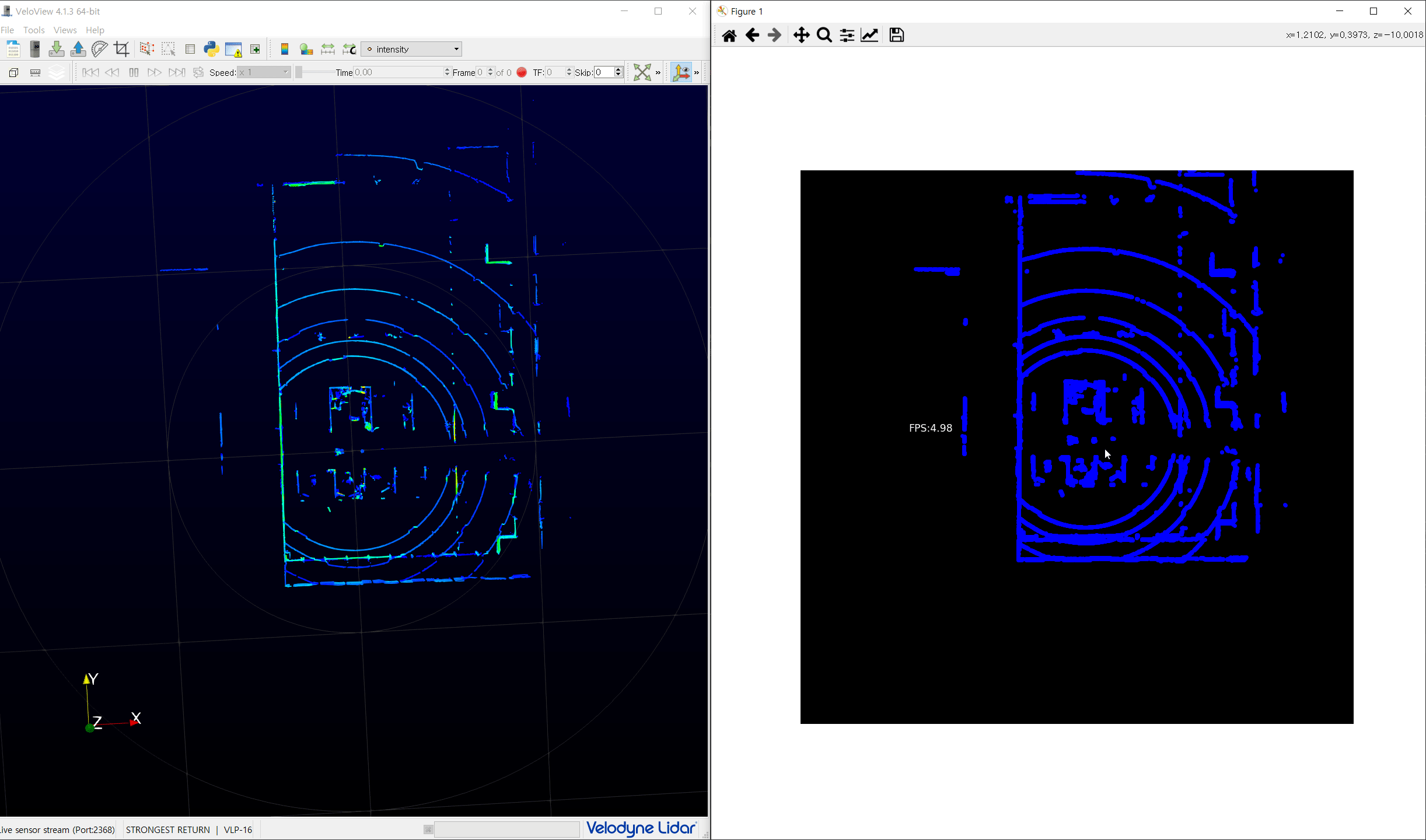Open the Views menu
This screenshot has width=1426, height=840.
tap(65, 30)
